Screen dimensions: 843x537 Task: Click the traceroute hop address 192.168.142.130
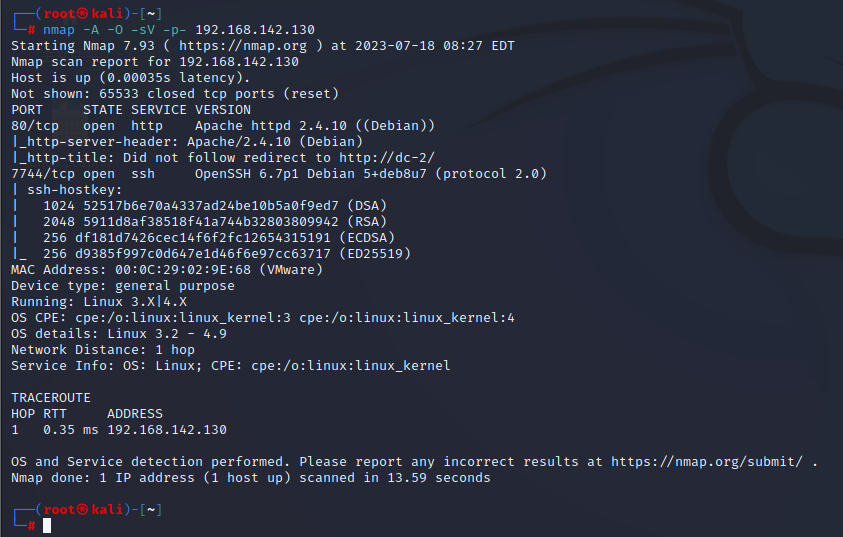tap(167, 429)
